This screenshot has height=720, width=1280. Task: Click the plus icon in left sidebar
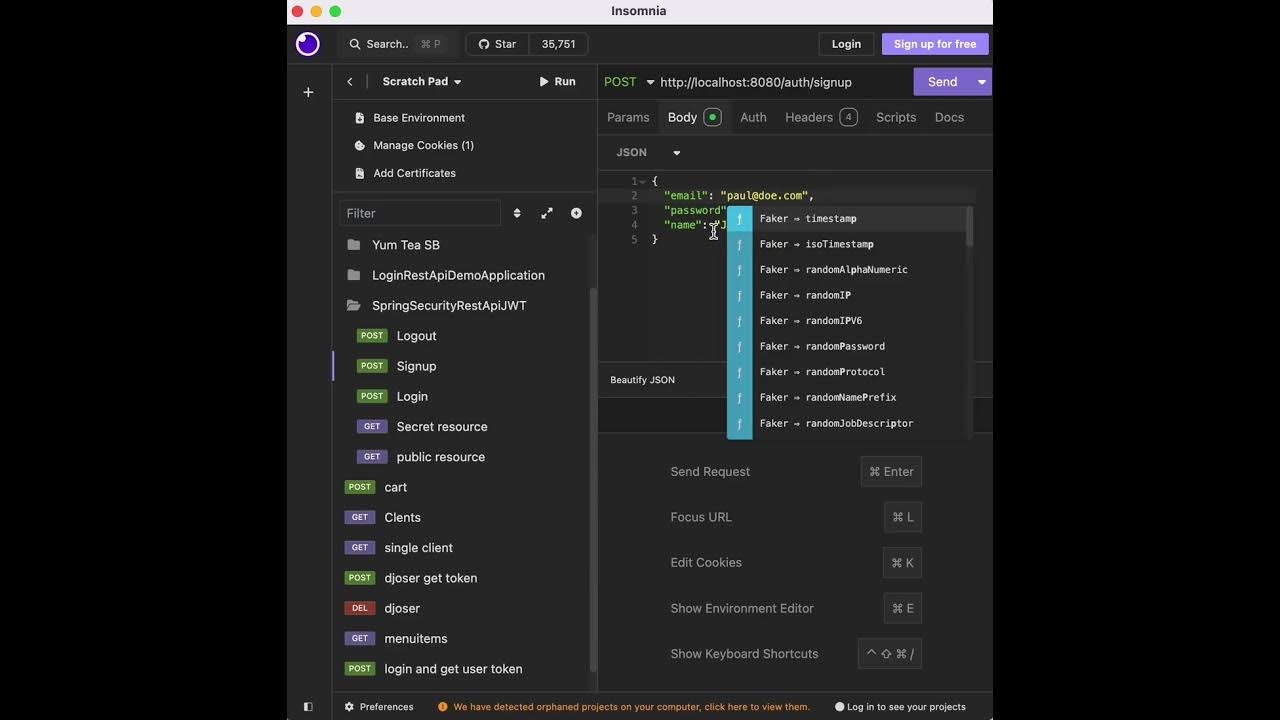point(308,92)
